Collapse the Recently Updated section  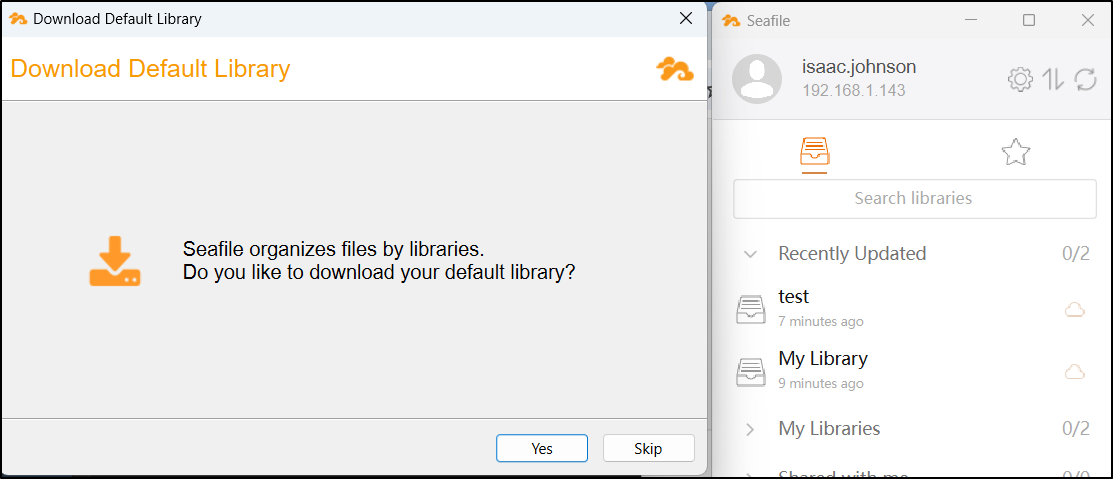750,254
